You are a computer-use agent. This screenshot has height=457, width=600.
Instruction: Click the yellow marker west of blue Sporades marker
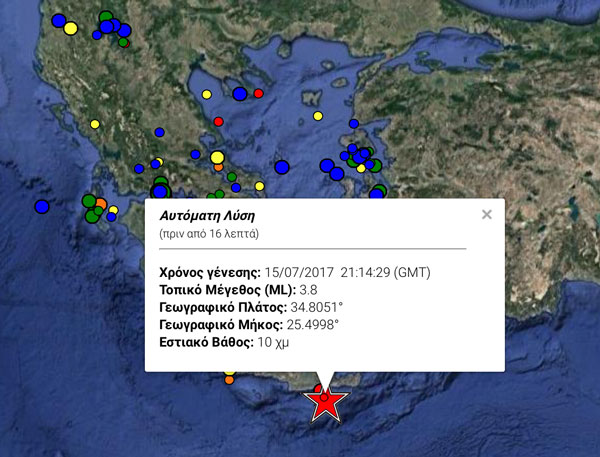click(207, 94)
